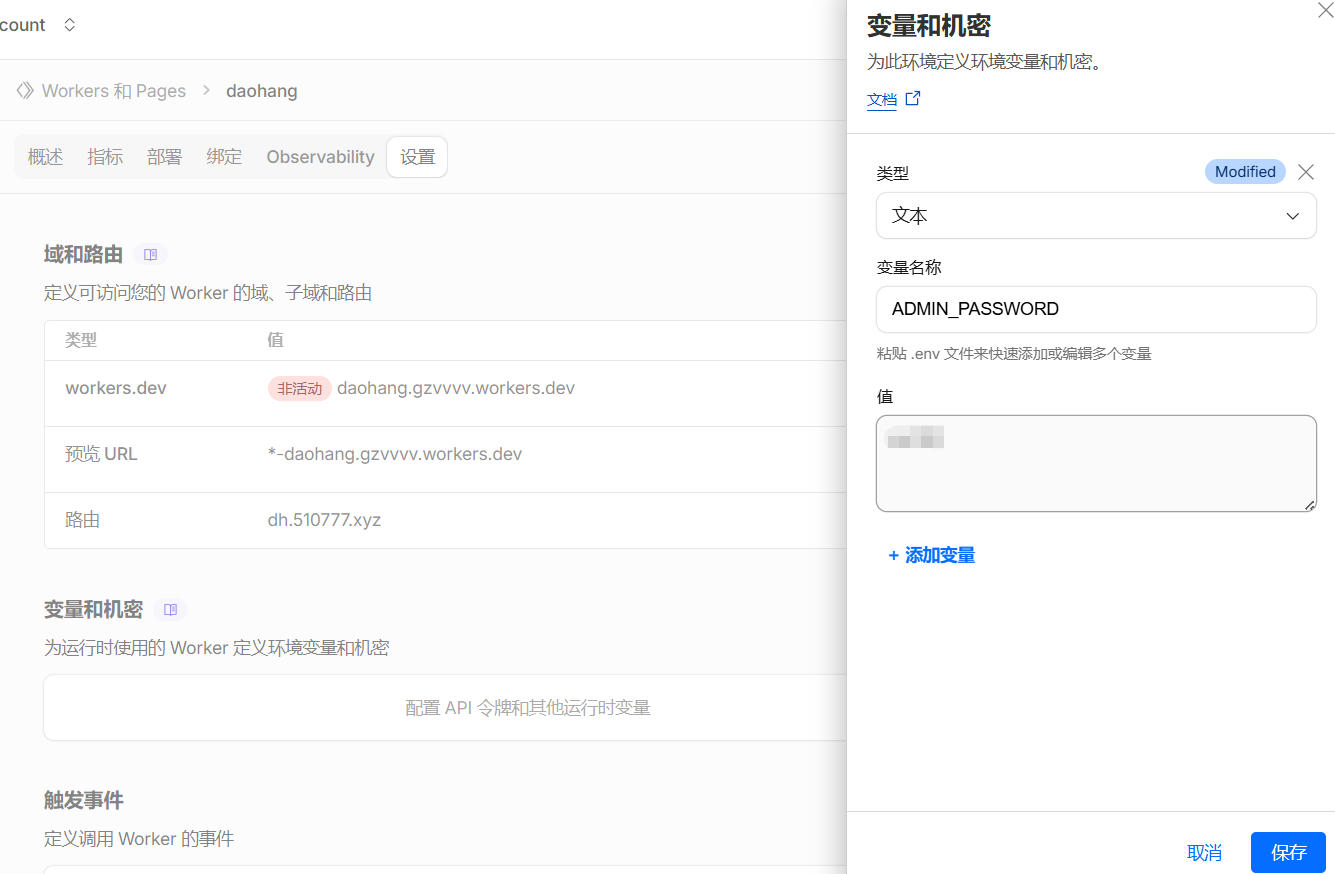Image resolution: width=1335 pixels, height=874 pixels.
Task: Go to the Observability tab
Action: coord(320,157)
